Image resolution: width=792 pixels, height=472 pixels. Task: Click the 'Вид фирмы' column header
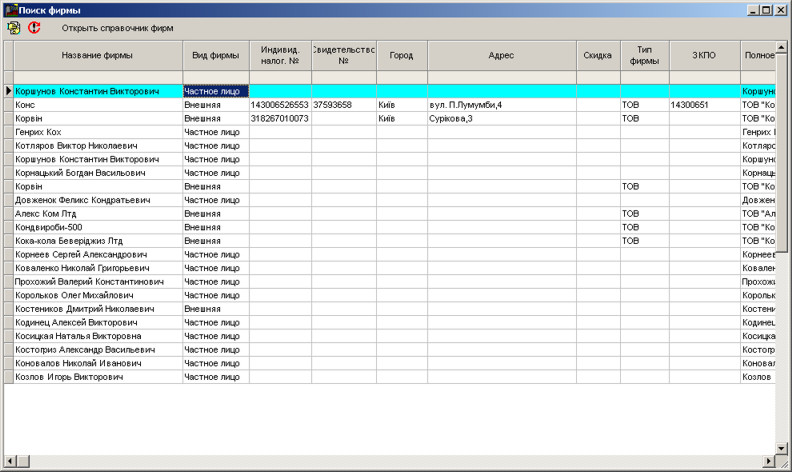(x=215, y=56)
